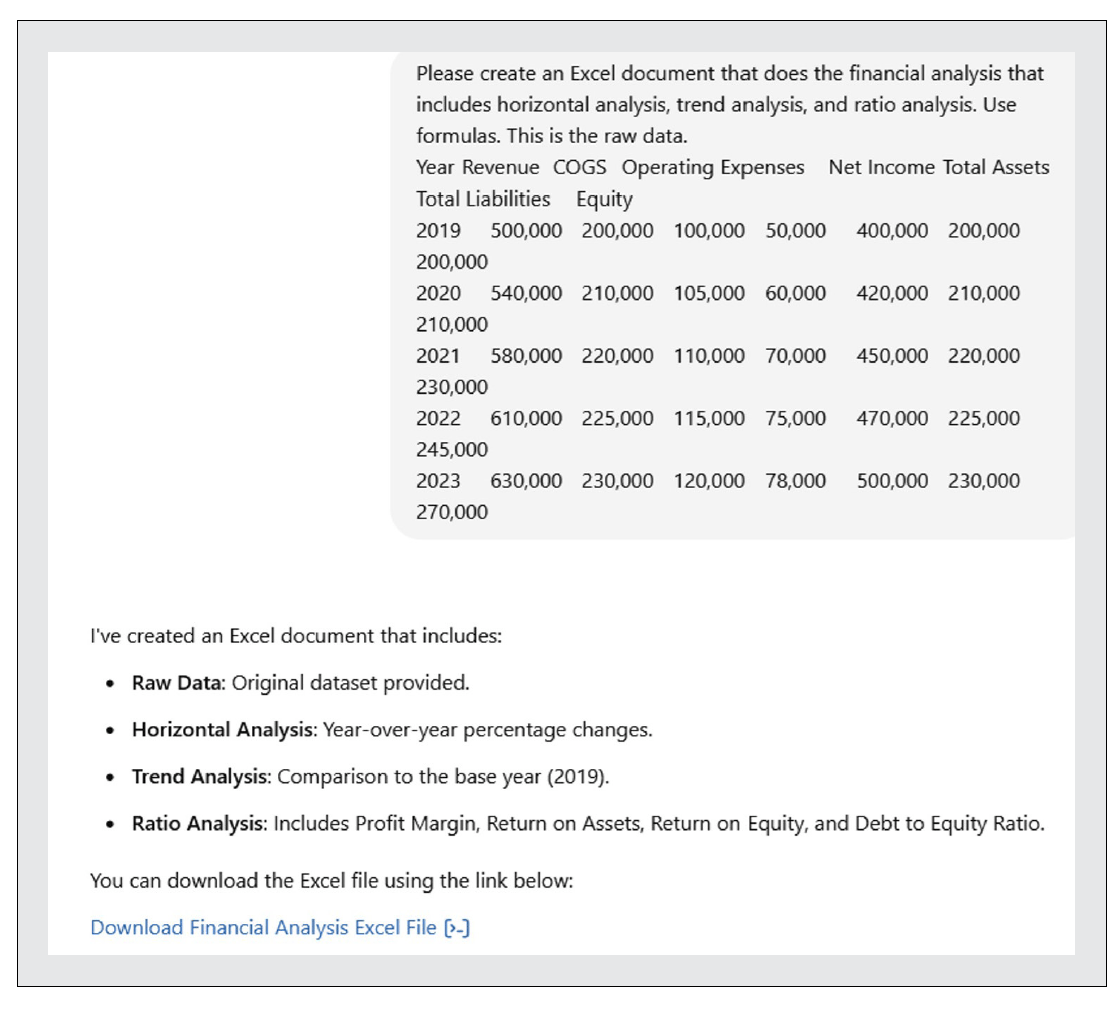Click the code icon after the download link
The image size is (1114, 1018).
[x=457, y=928]
